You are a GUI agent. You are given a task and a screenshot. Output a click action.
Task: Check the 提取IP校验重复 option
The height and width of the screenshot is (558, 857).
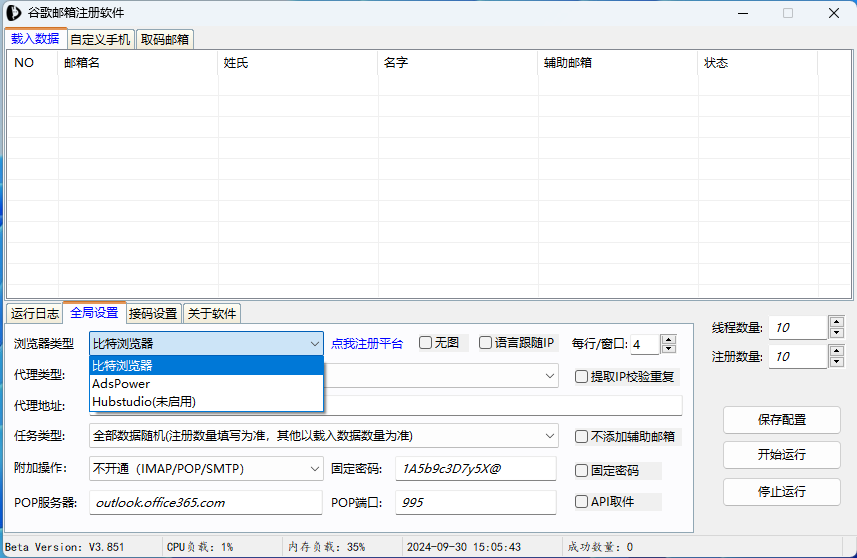click(582, 377)
